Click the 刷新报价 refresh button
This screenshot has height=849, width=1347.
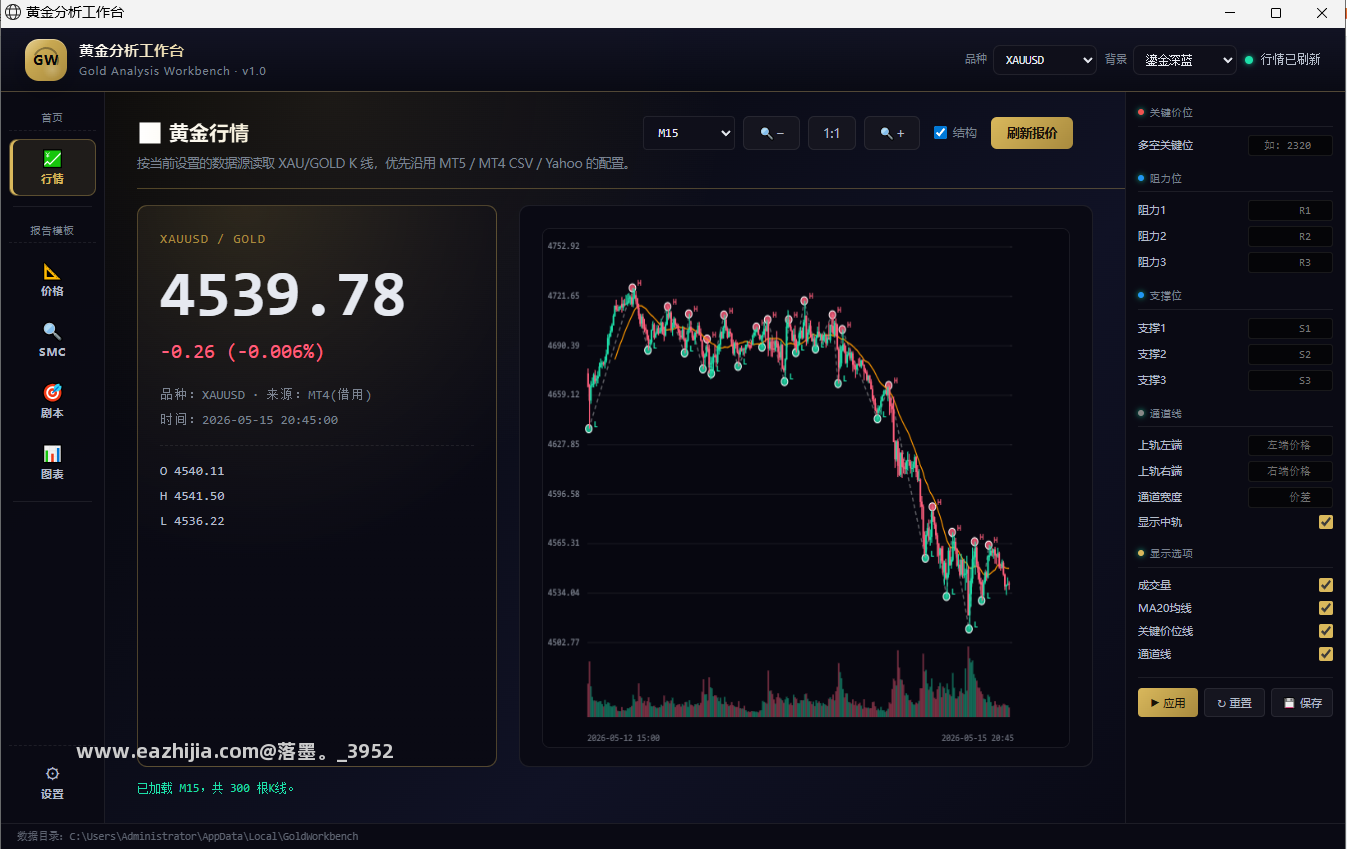click(x=1032, y=133)
